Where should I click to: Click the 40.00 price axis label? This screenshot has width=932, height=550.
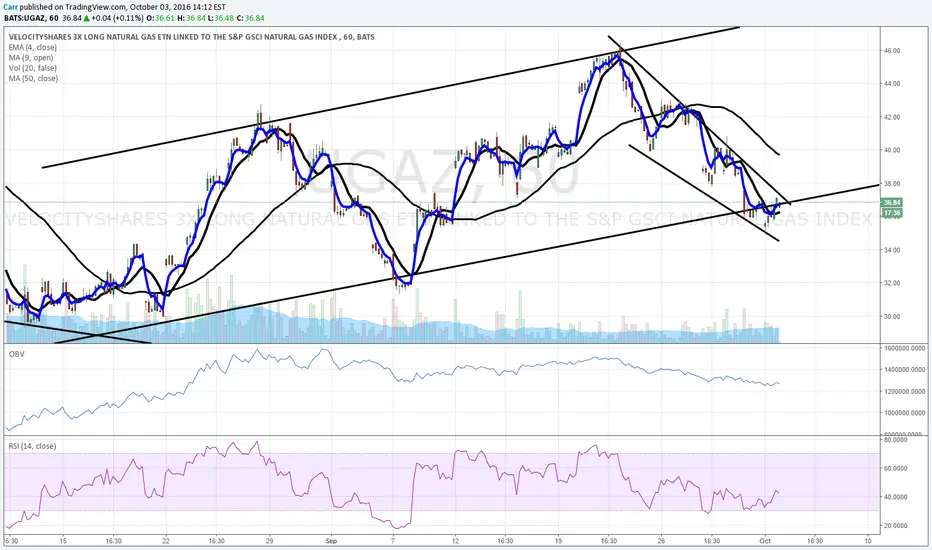pos(892,150)
